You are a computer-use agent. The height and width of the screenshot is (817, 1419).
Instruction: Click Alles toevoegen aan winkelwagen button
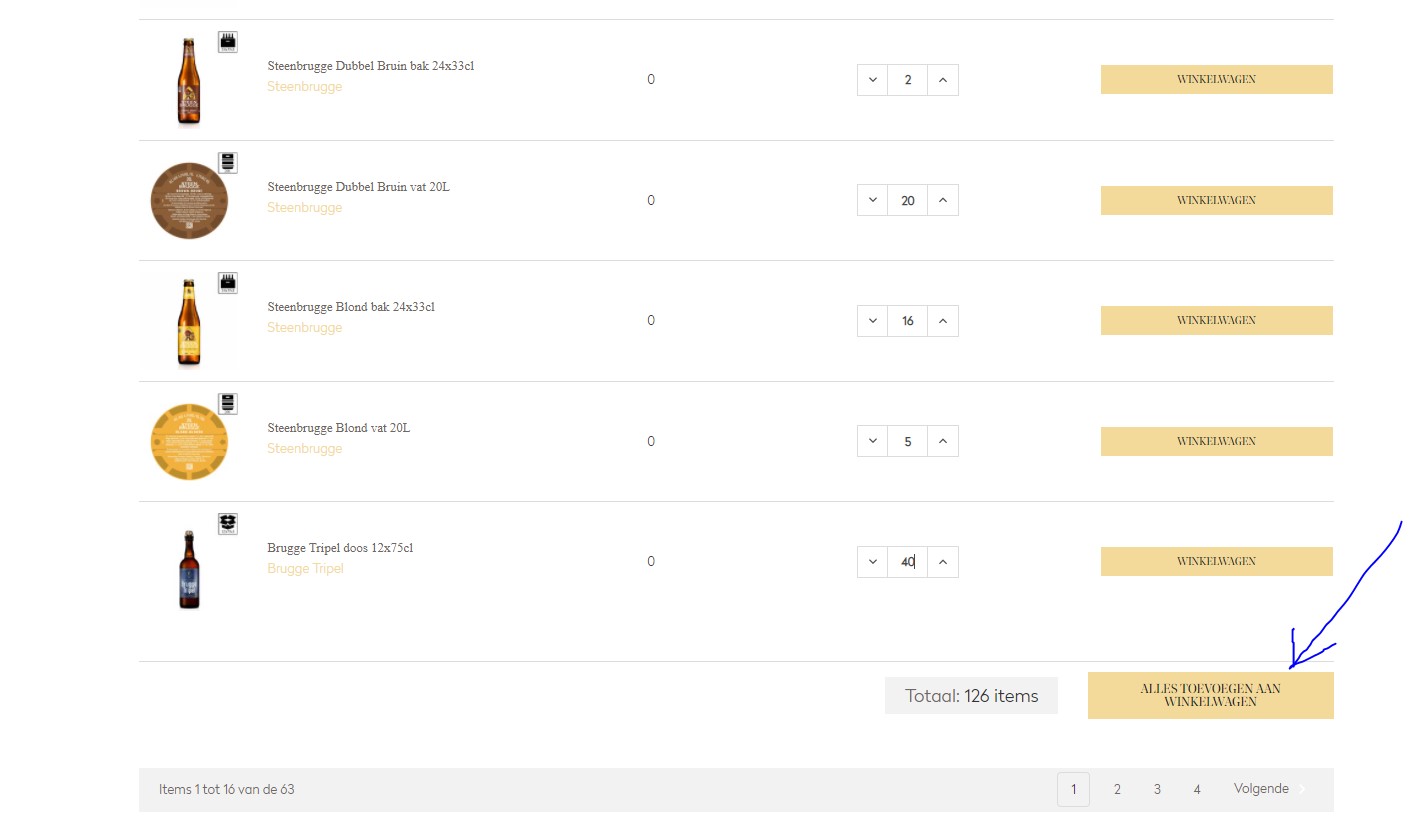coord(1211,695)
